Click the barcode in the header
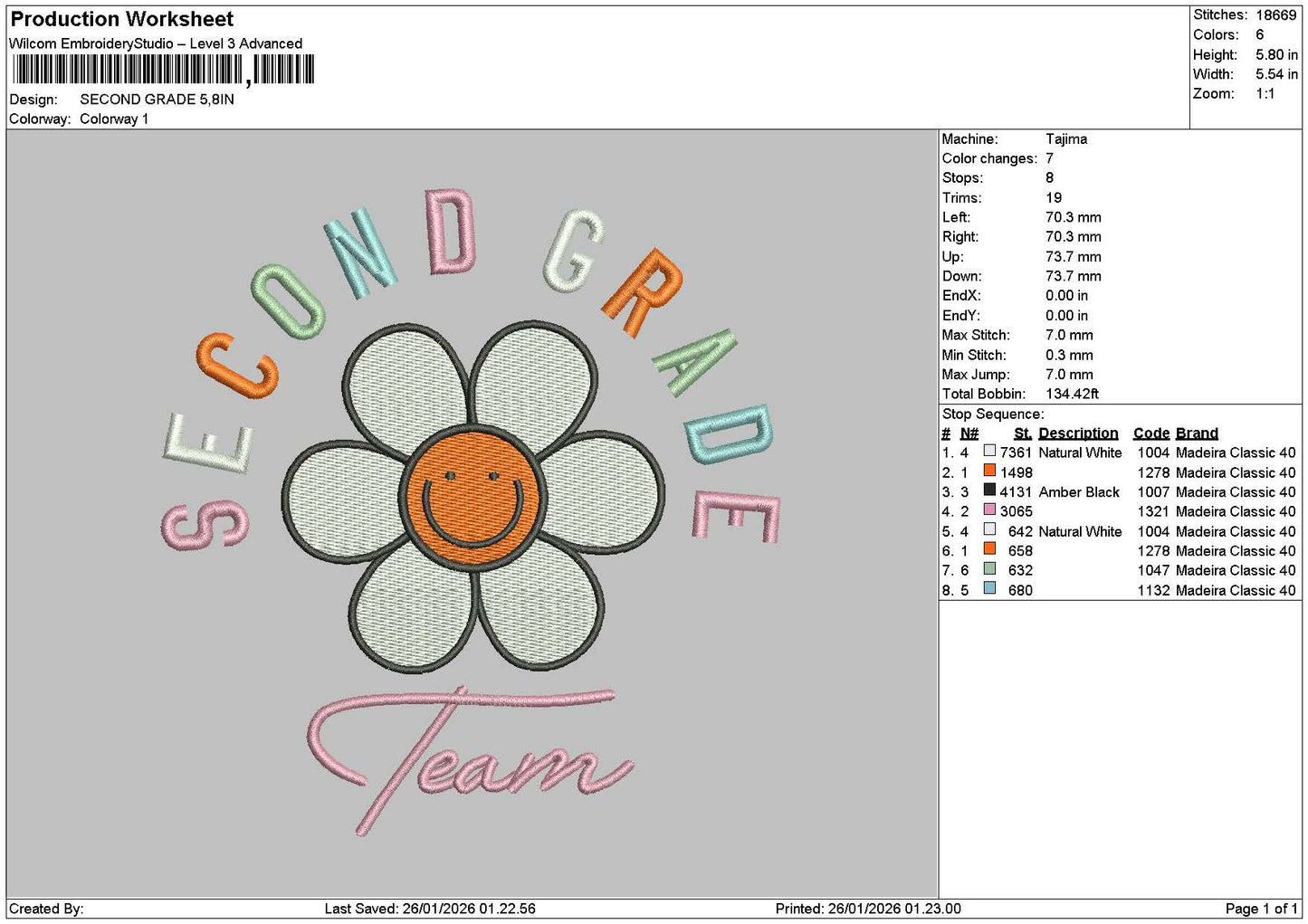 point(163,70)
